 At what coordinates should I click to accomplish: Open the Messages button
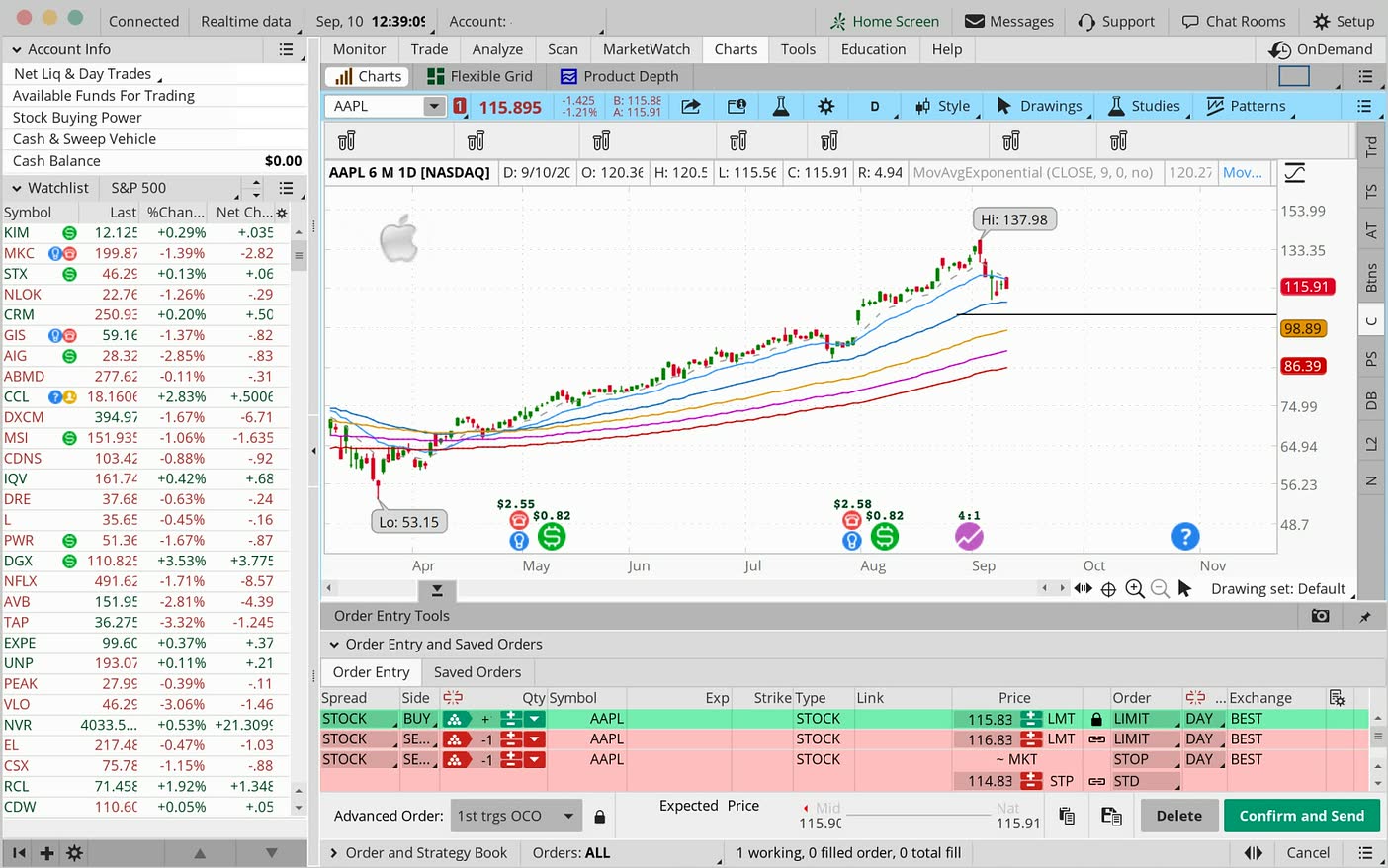point(1008,21)
